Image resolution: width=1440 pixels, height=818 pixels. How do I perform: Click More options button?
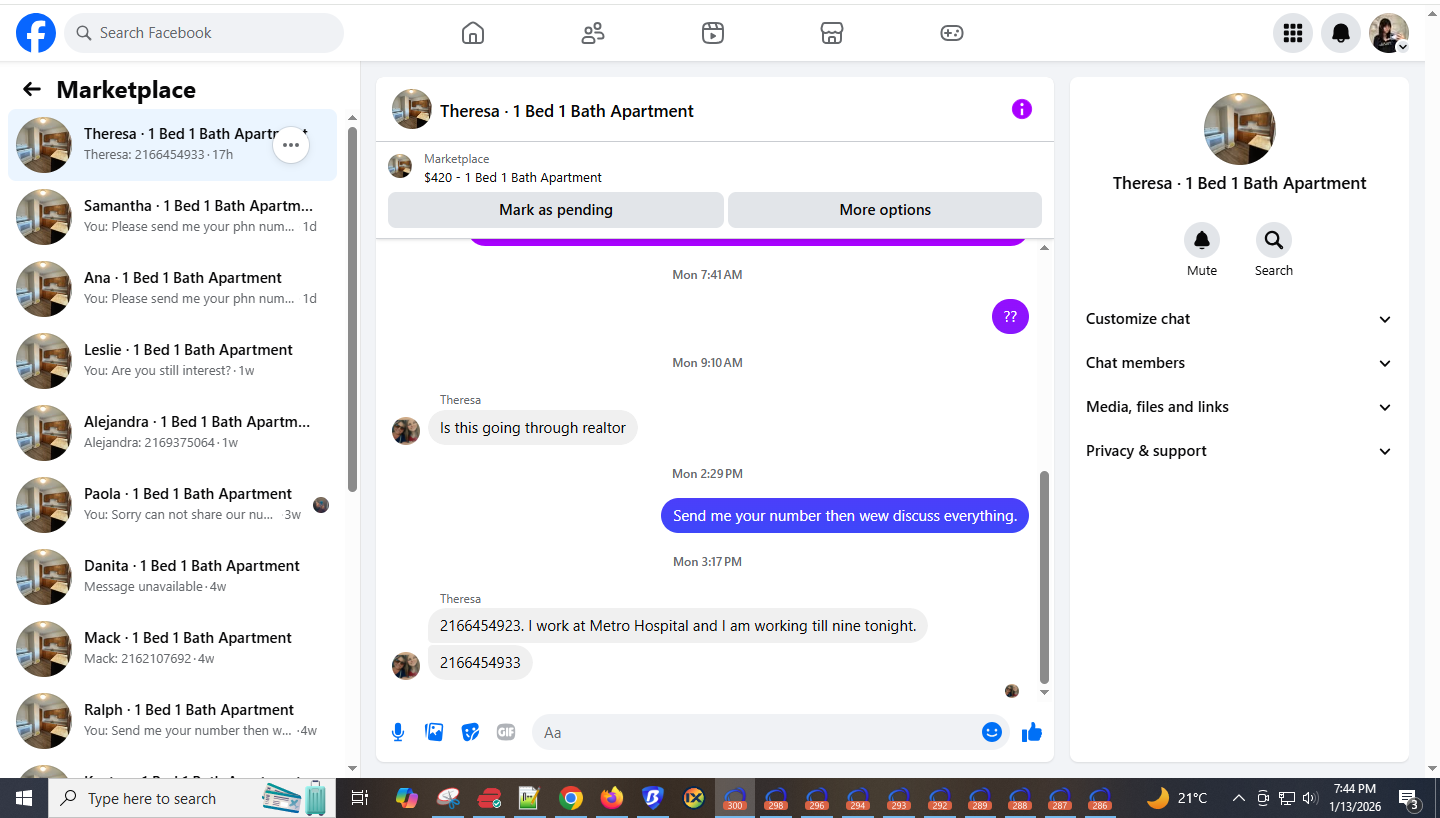885,210
